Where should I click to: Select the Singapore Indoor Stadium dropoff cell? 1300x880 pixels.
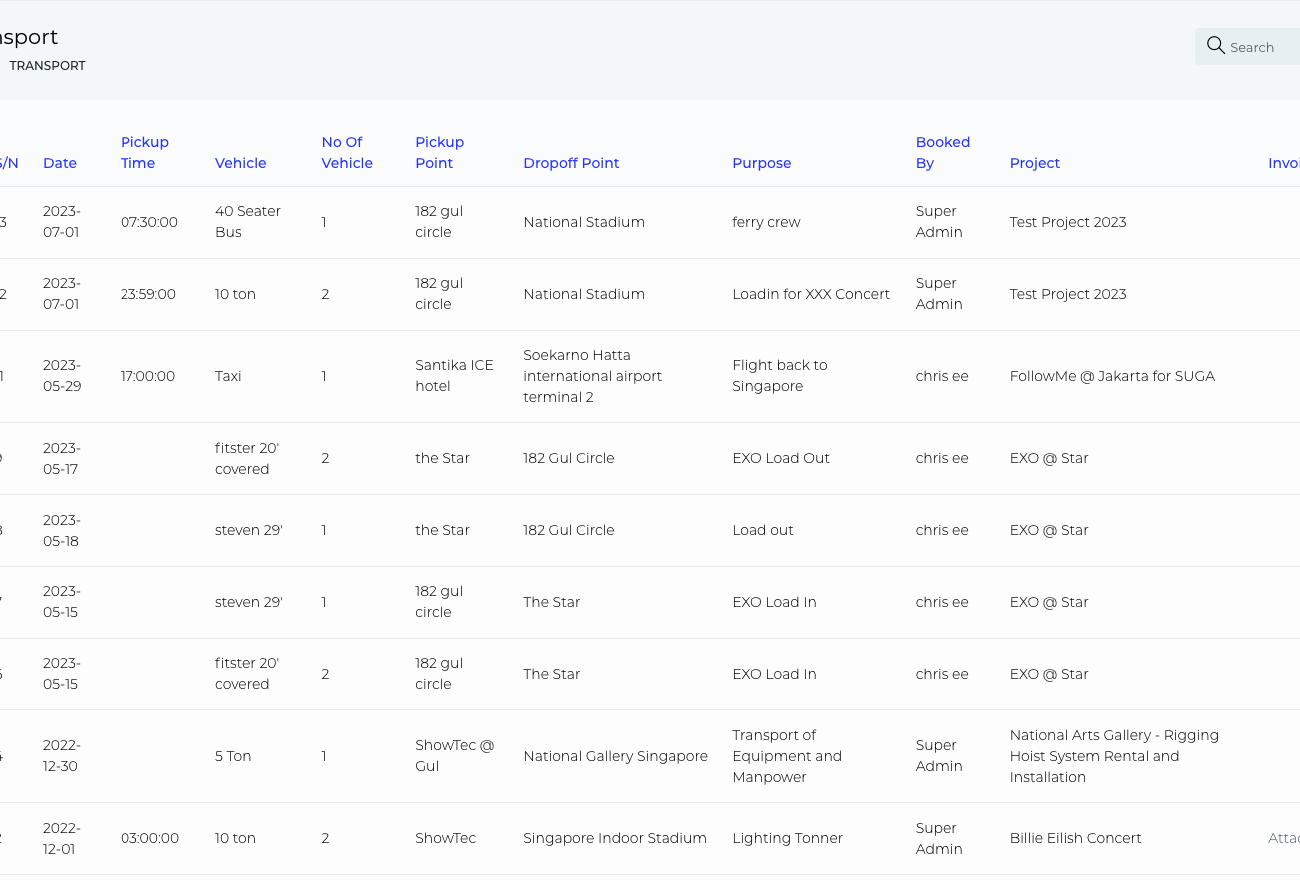click(x=614, y=838)
